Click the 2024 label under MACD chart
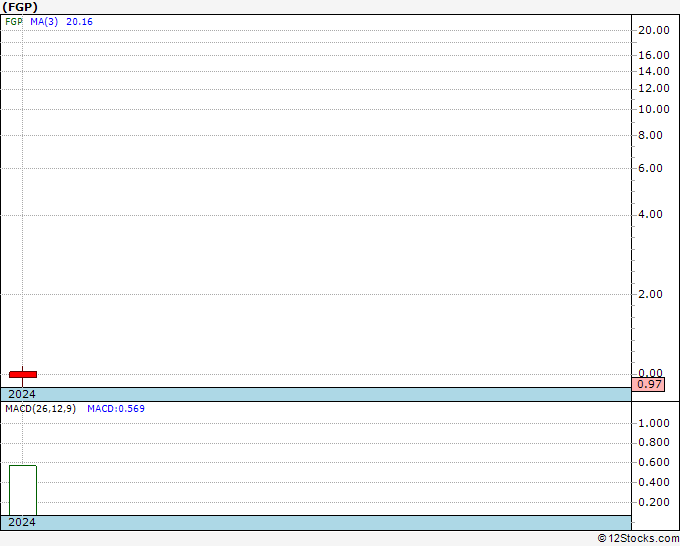The height and width of the screenshot is (546, 680). pos(22,522)
